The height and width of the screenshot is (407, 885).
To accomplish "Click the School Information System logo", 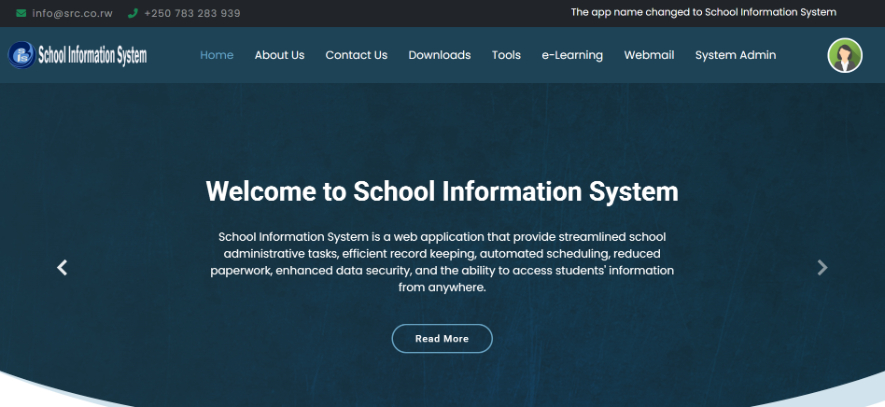I will pyautogui.click(x=77, y=55).
